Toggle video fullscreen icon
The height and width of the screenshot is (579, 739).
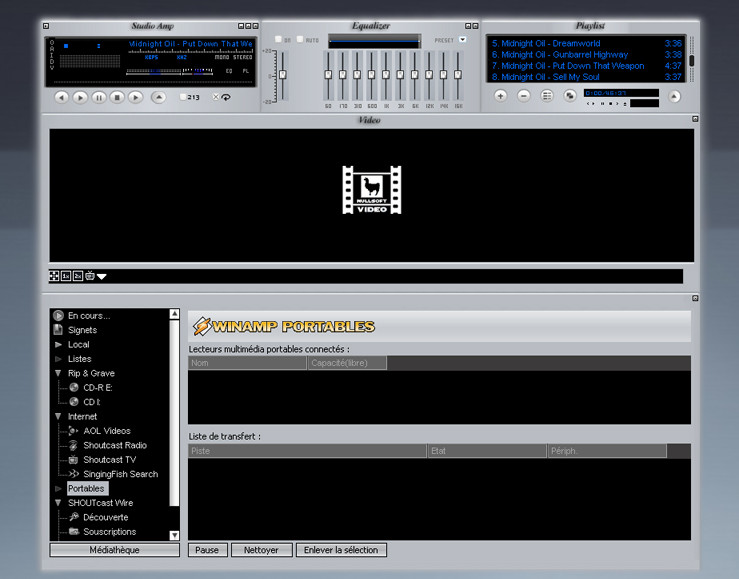[54, 276]
